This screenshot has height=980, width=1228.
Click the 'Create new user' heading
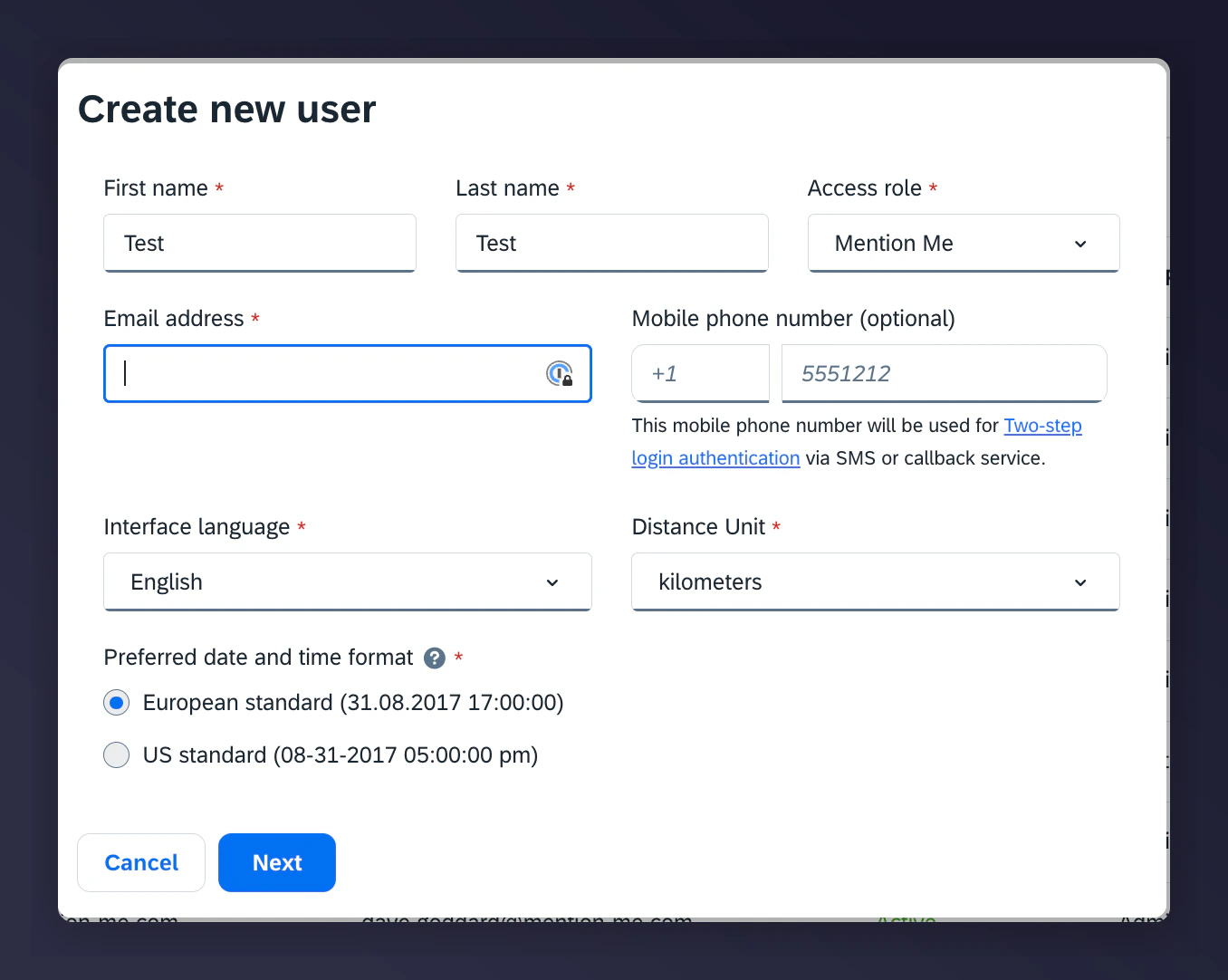(x=226, y=110)
